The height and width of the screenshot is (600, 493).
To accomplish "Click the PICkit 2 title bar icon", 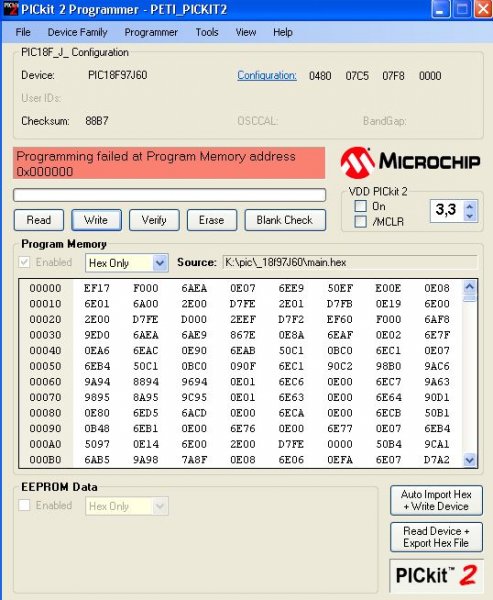I will pyautogui.click(x=11, y=8).
